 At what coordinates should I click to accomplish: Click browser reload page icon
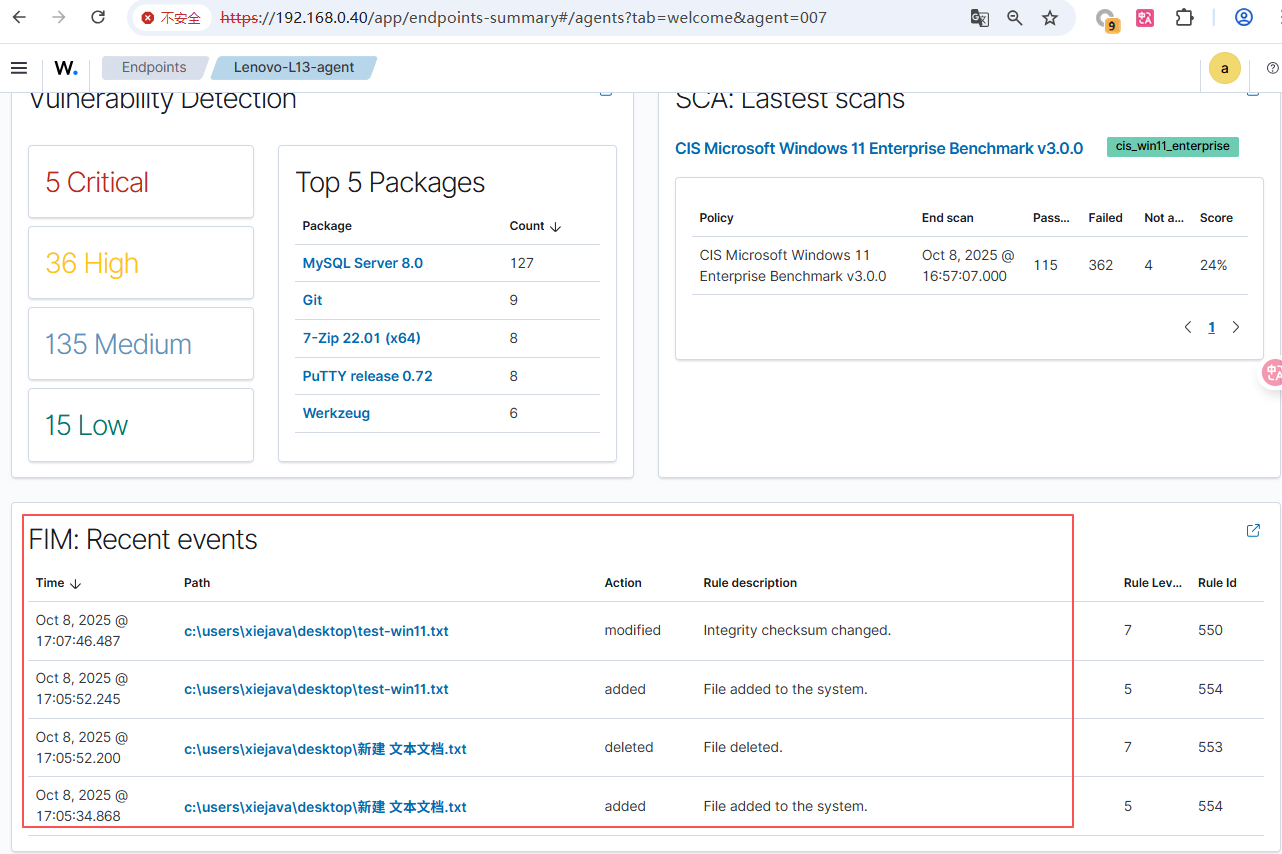click(98, 18)
